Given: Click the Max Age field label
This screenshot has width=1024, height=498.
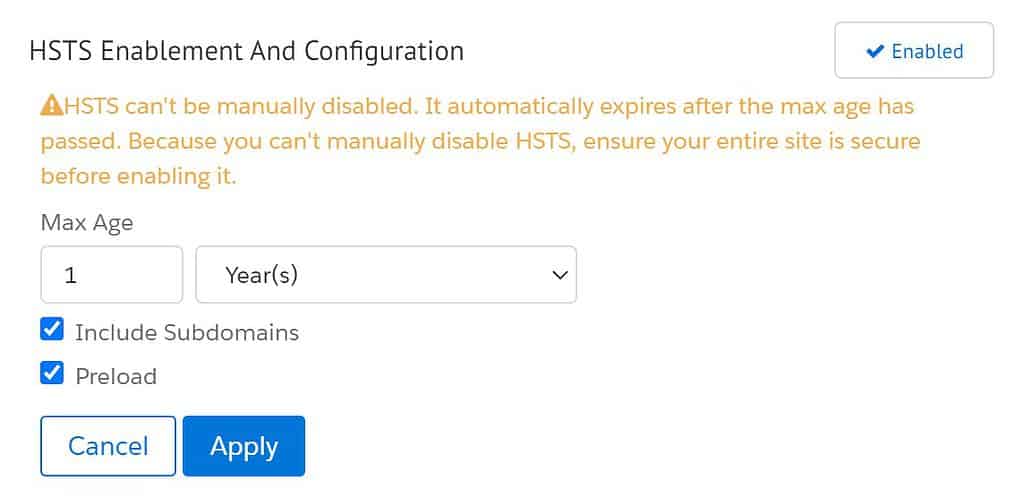Looking at the screenshot, I should (x=87, y=224).
